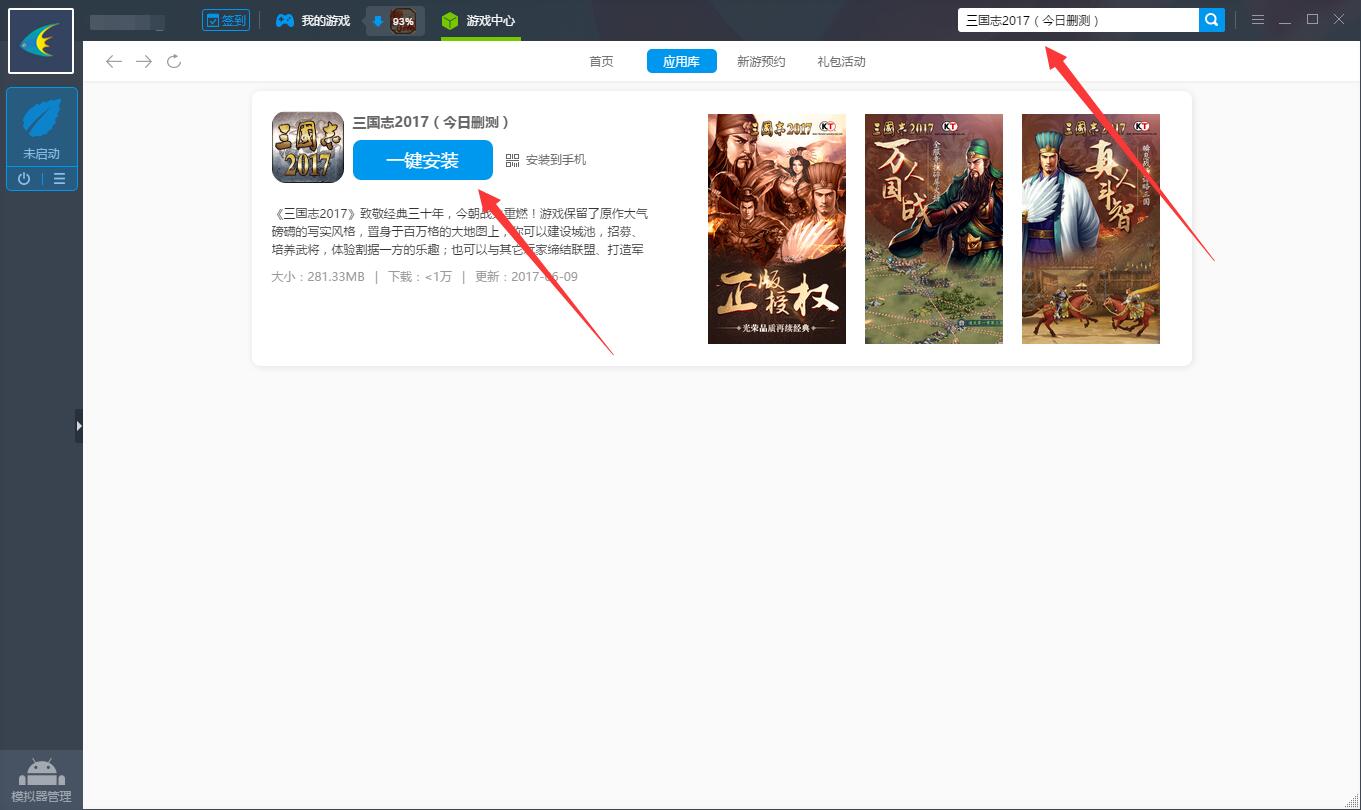
Task: Click 安装到手机 QR link
Action: [x=546, y=160]
